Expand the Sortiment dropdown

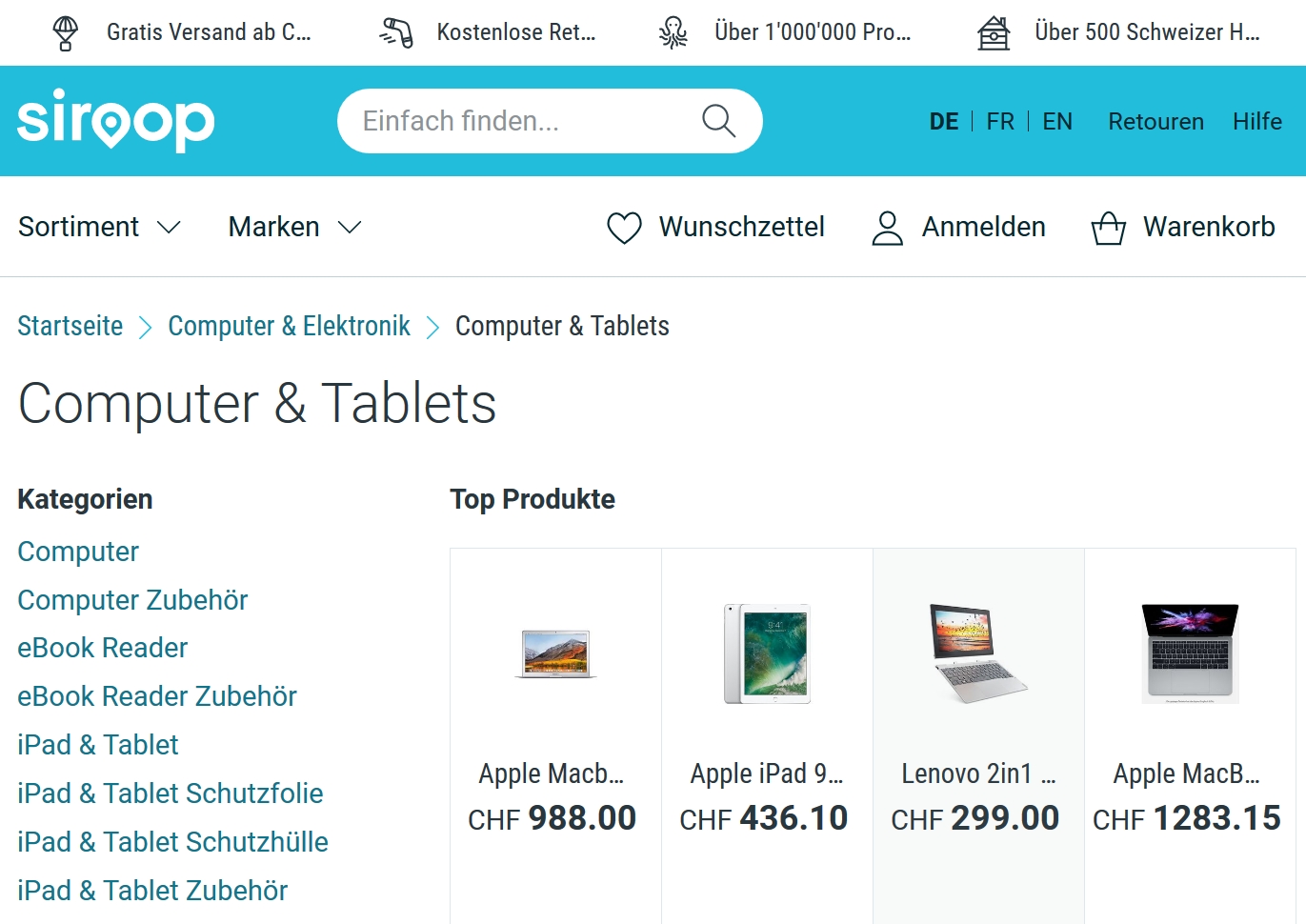pos(99,227)
